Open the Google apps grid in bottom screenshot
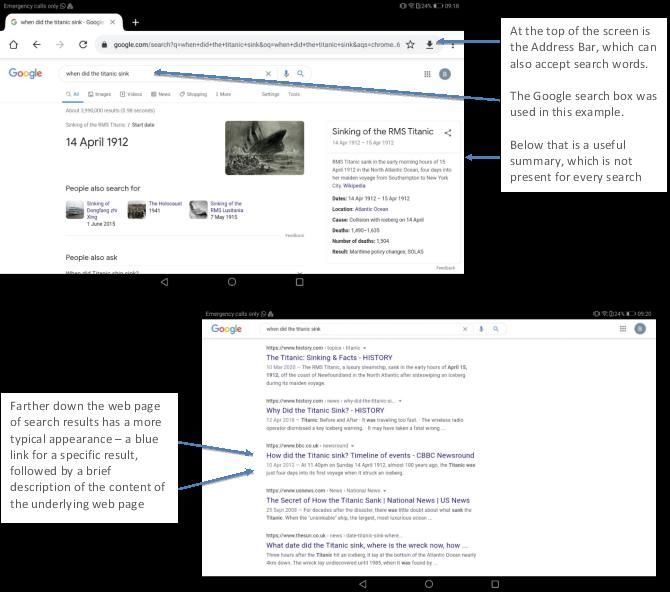Viewport: 670px width, 592px height. coord(623,328)
